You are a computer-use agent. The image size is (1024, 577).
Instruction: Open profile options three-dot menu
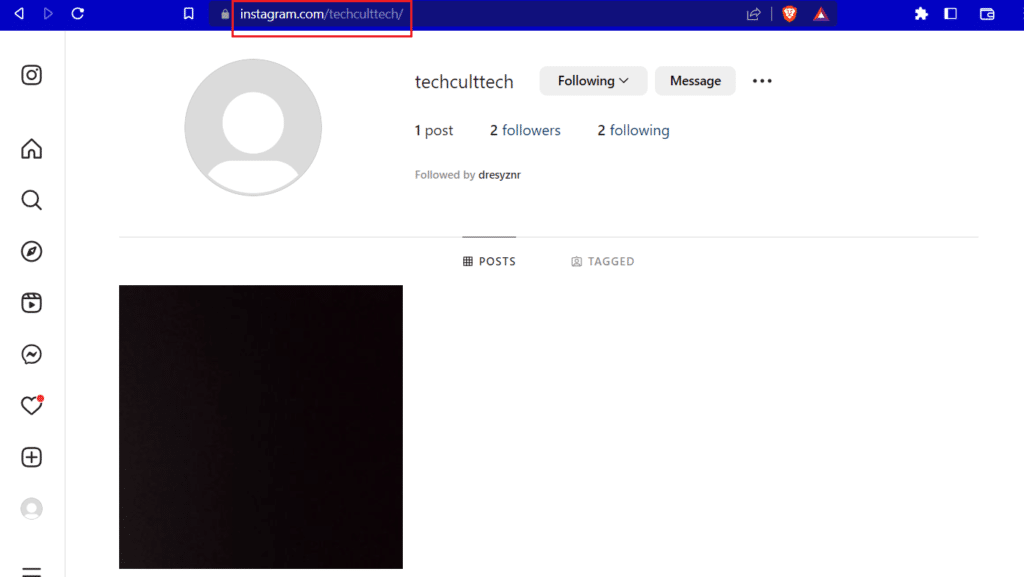(x=762, y=81)
